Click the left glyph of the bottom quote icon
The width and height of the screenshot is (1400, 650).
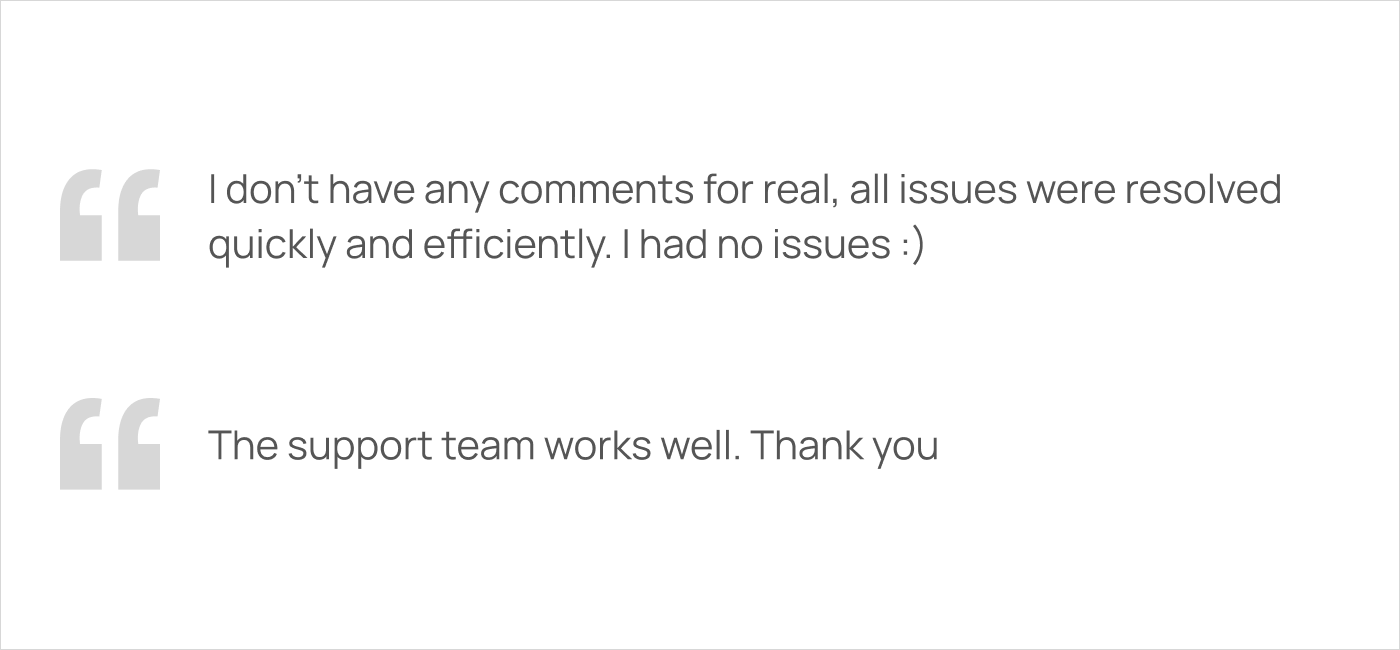click(82, 443)
